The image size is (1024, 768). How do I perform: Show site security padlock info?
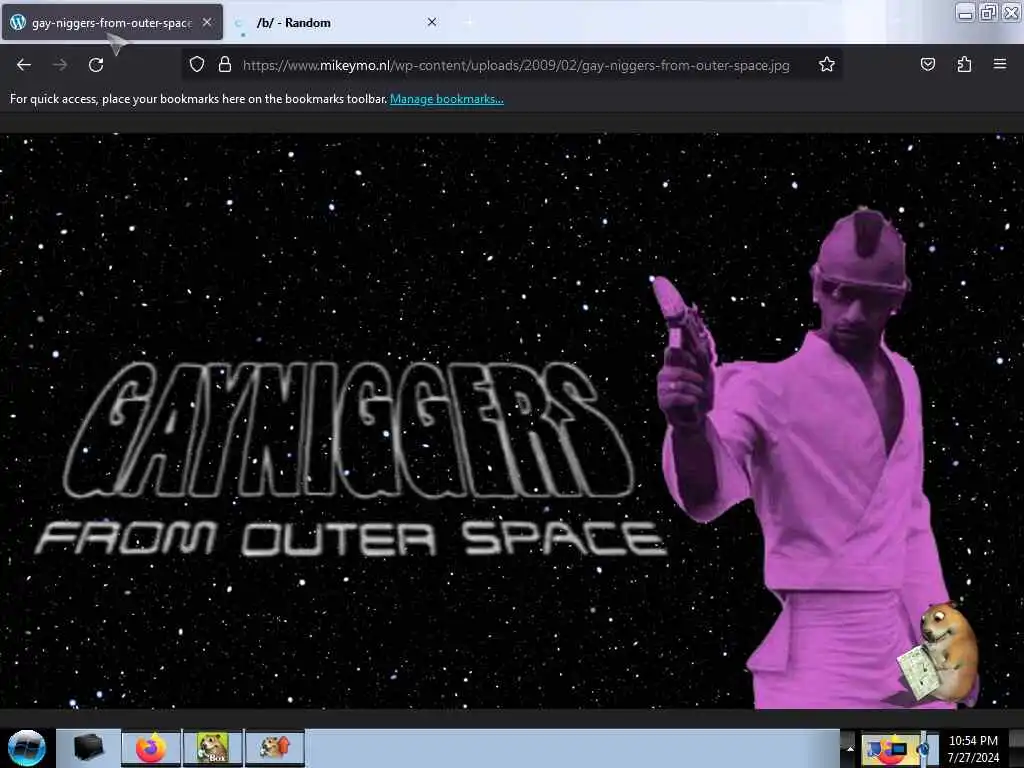pos(225,65)
